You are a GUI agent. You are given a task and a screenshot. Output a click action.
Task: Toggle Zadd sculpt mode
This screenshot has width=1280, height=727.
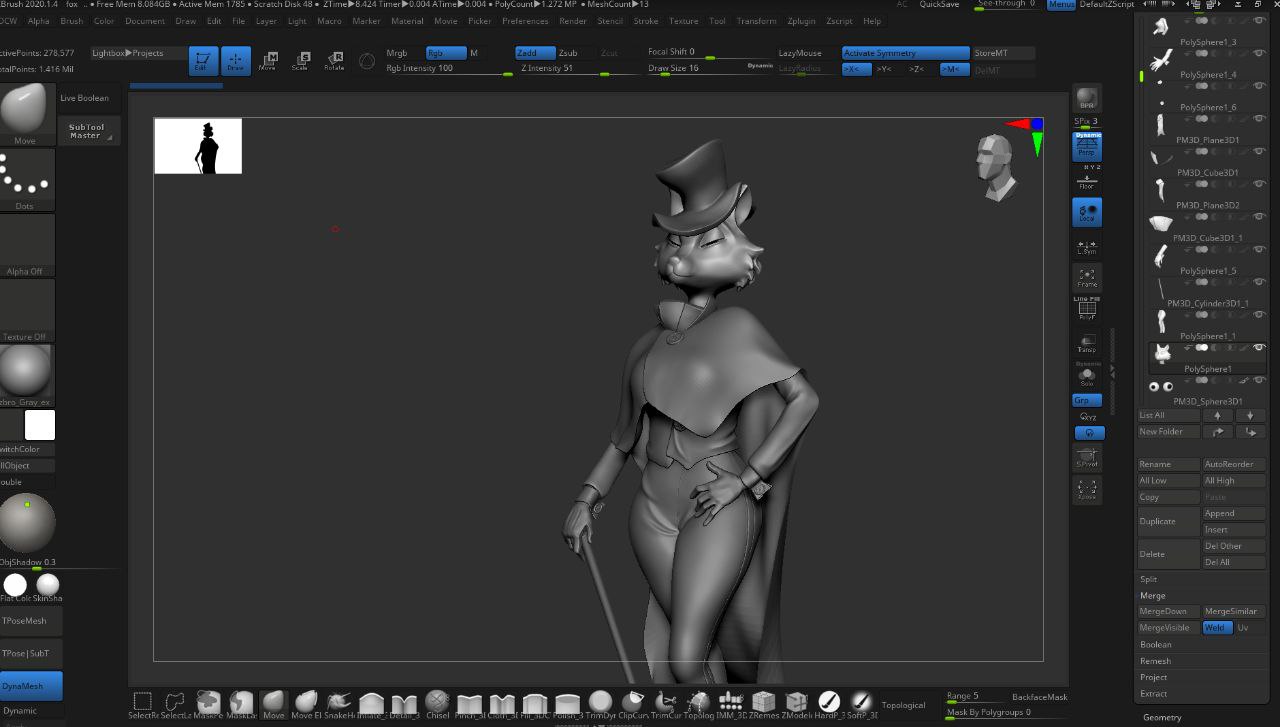pyautogui.click(x=535, y=53)
